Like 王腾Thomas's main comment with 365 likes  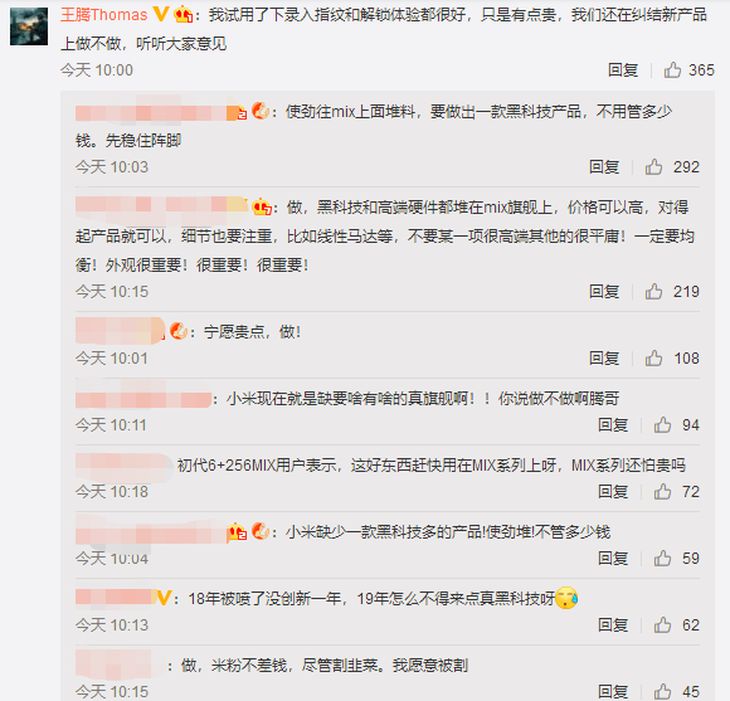click(672, 70)
